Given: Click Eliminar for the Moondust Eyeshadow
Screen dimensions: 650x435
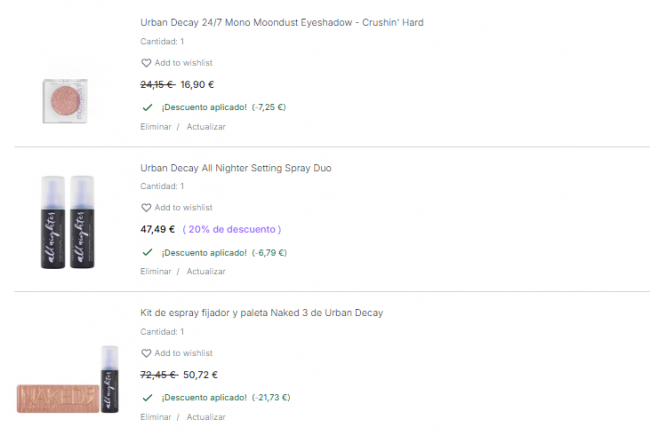Looking at the screenshot, I should tap(156, 127).
